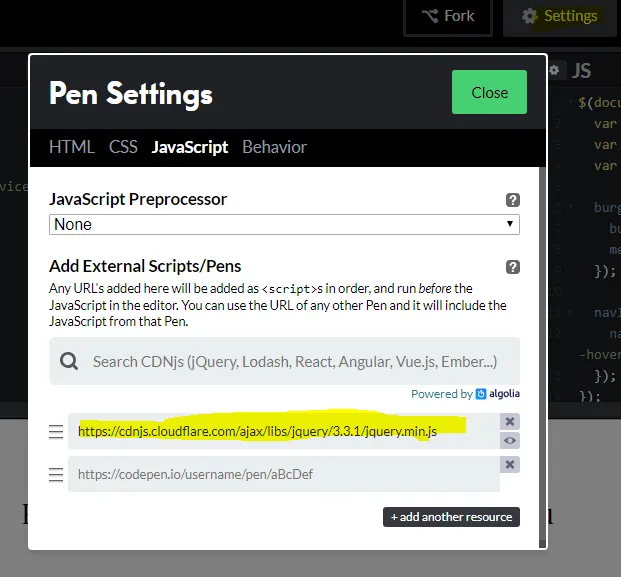
Task: Click the jQuery row's drag handle icon
Action: [56, 432]
